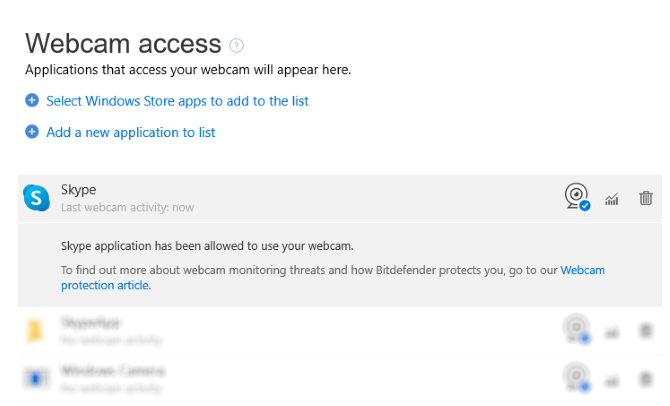Delete Windows Camera from the list
670x406 pixels.
(646, 378)
